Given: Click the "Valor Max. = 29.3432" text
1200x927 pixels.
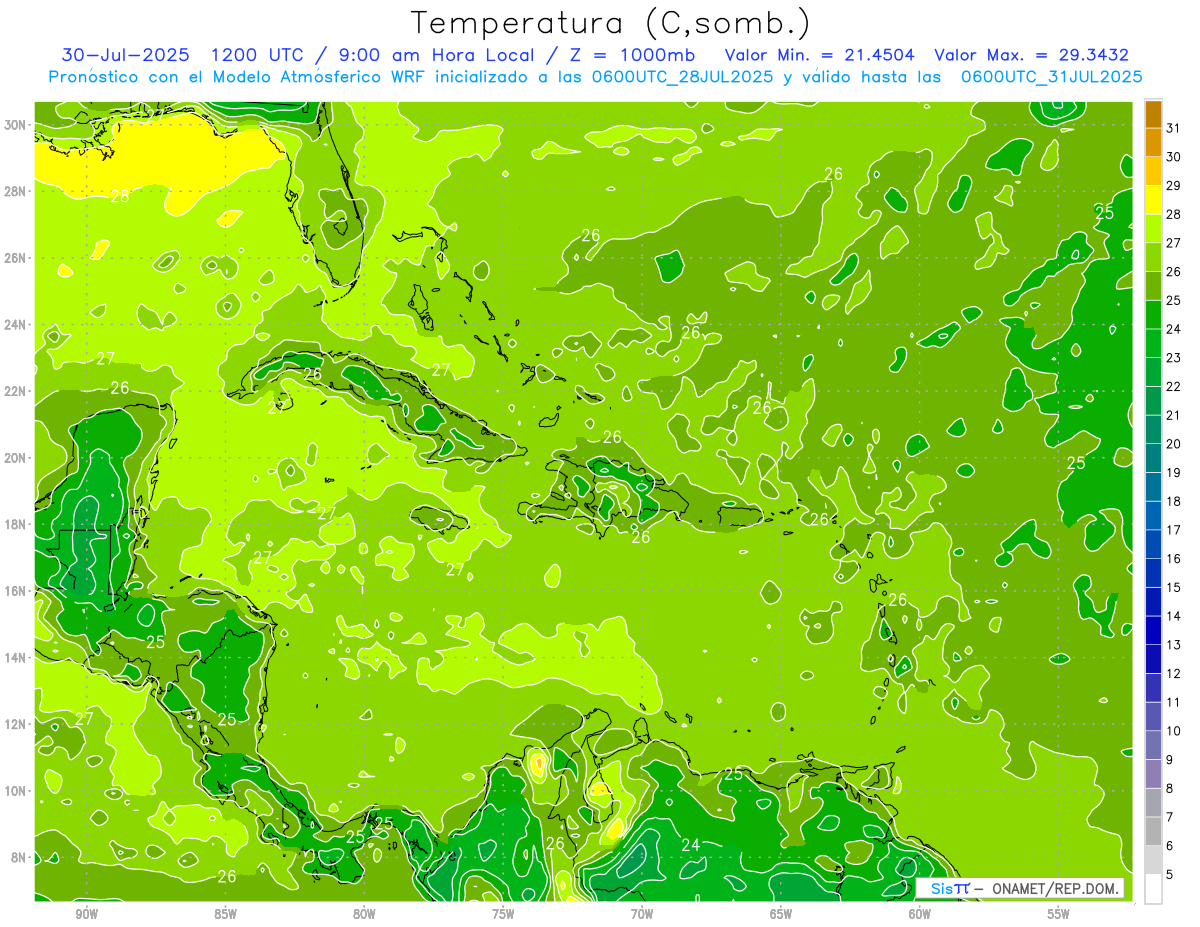Looking at the screenshot, I should pos(1032,55).
